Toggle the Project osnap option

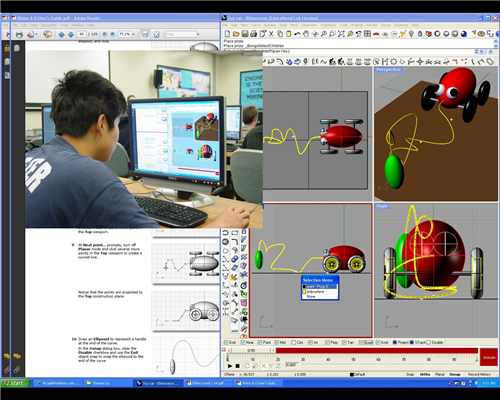point(395,342)
